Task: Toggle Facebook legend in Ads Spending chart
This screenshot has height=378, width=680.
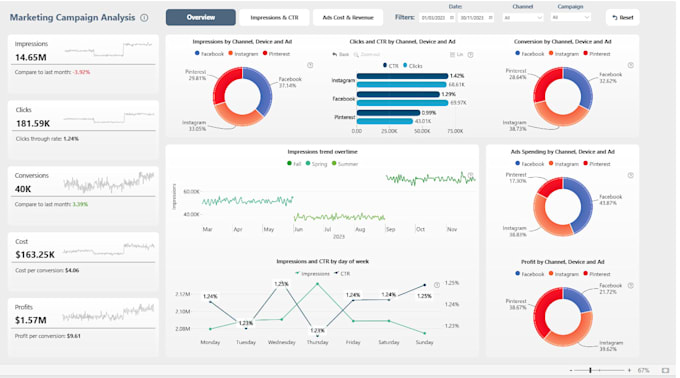Action: pyautogui.click(x=530, y=164)
